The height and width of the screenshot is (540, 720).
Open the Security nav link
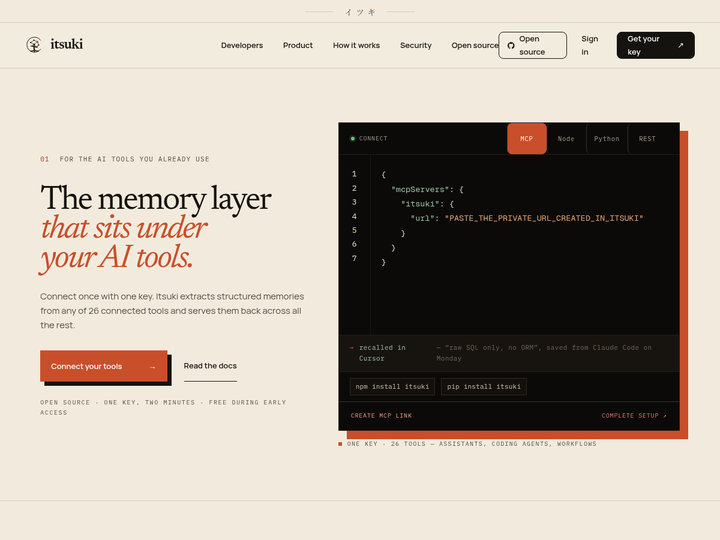(x=416, y=45)
